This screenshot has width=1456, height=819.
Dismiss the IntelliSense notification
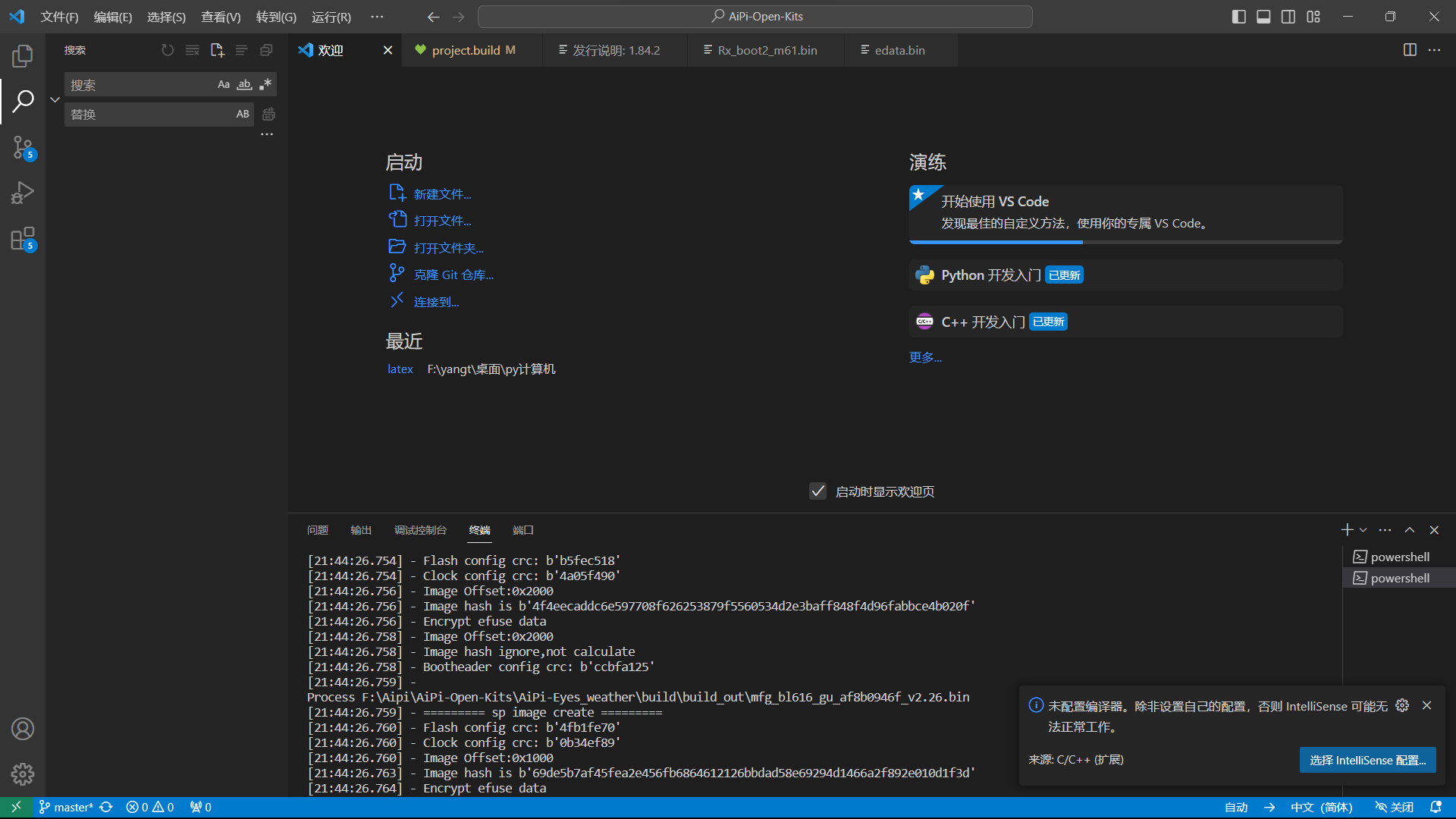(x=1426, y=705)
